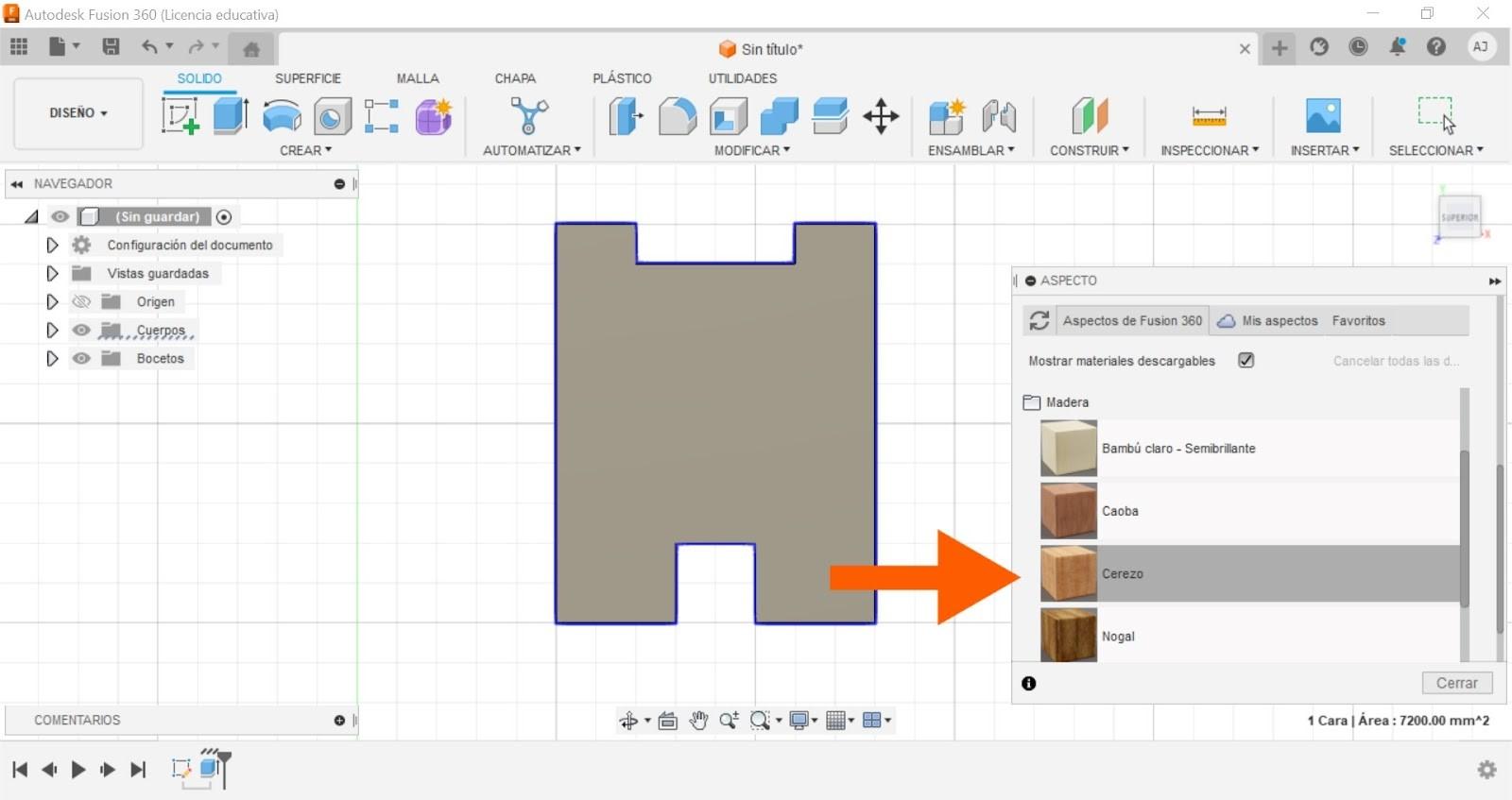The height and width of the screenshot is (800, 1512).
Task: Go to the Home tab icon
Action: [x=251, y=49]
